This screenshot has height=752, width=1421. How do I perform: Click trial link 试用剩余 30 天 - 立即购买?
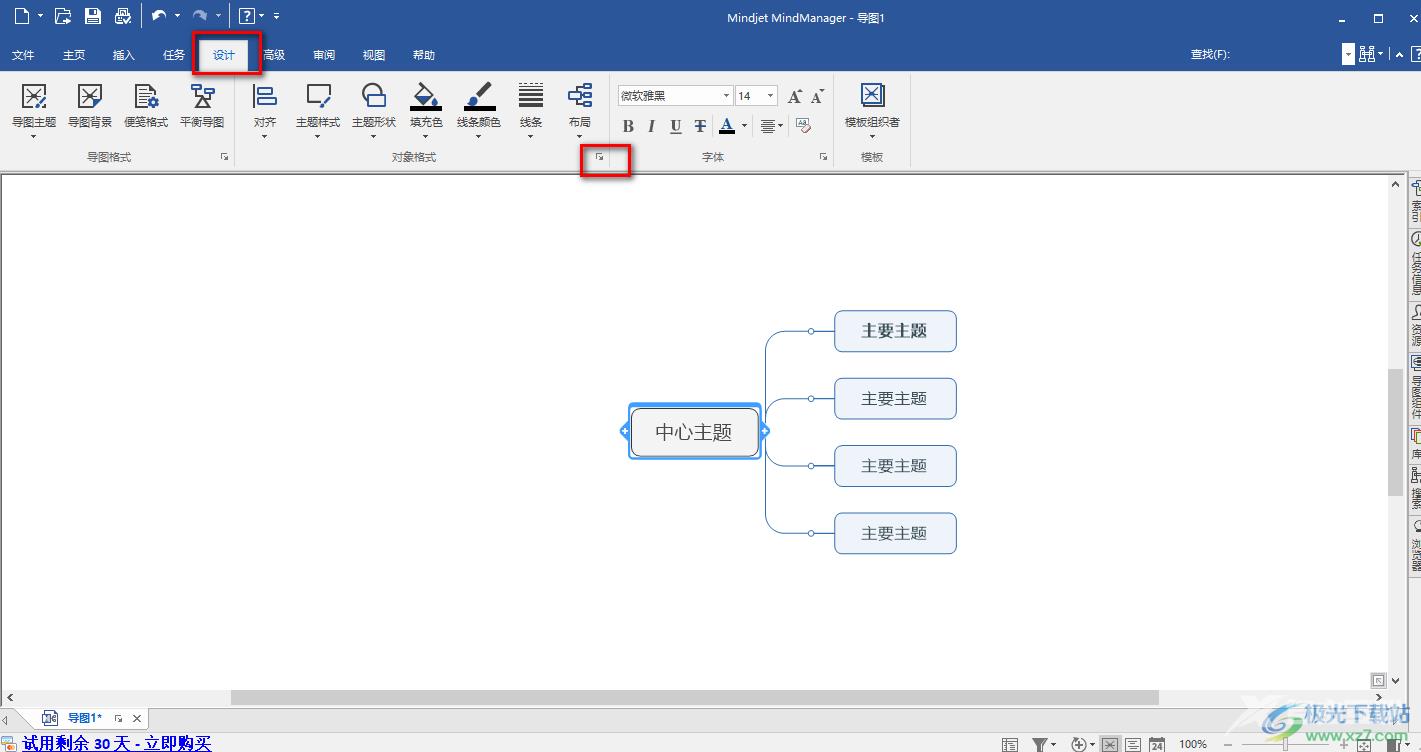(117, 743)
